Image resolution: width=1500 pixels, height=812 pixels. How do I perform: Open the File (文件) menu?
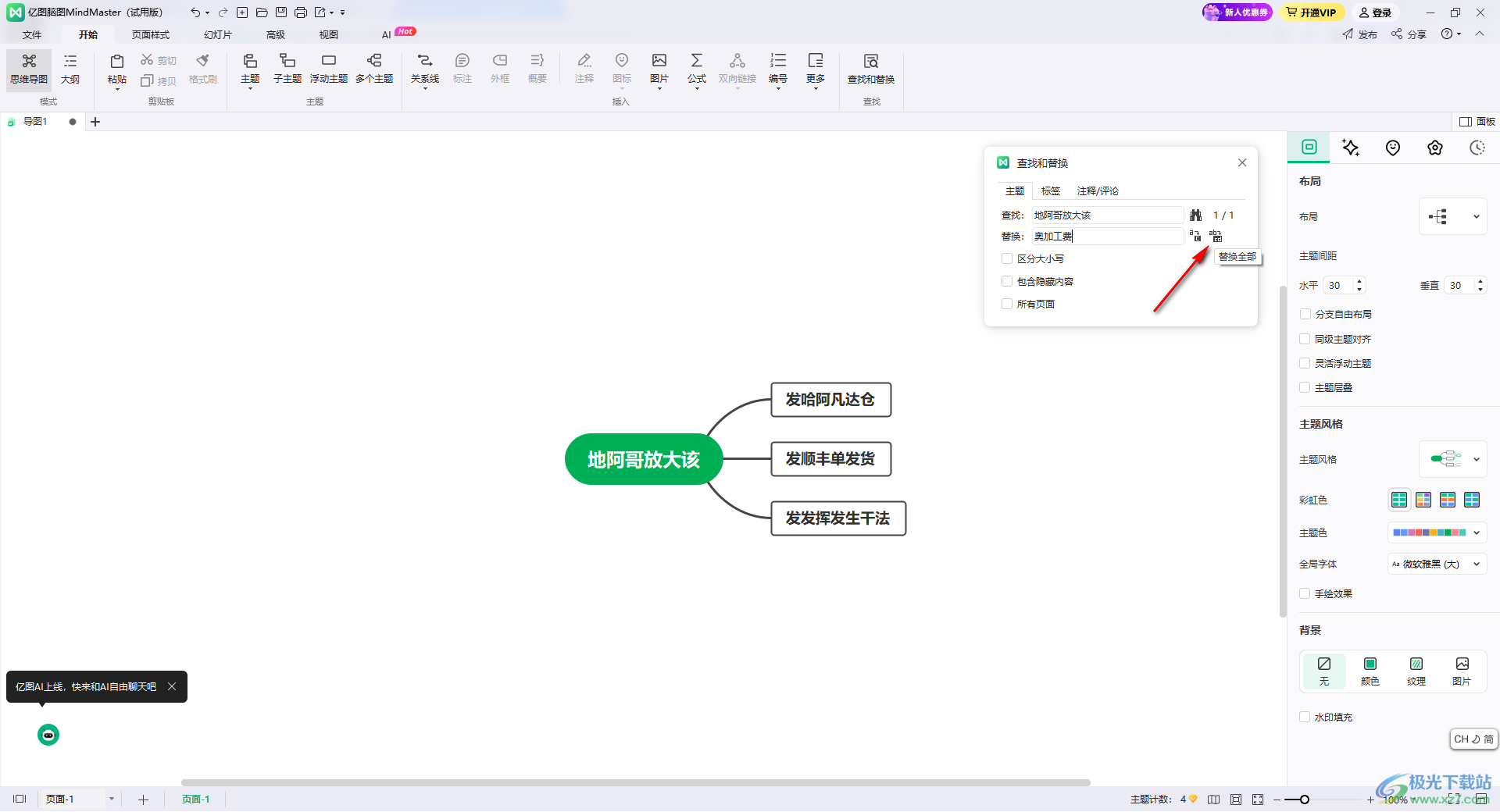[32, 34]
